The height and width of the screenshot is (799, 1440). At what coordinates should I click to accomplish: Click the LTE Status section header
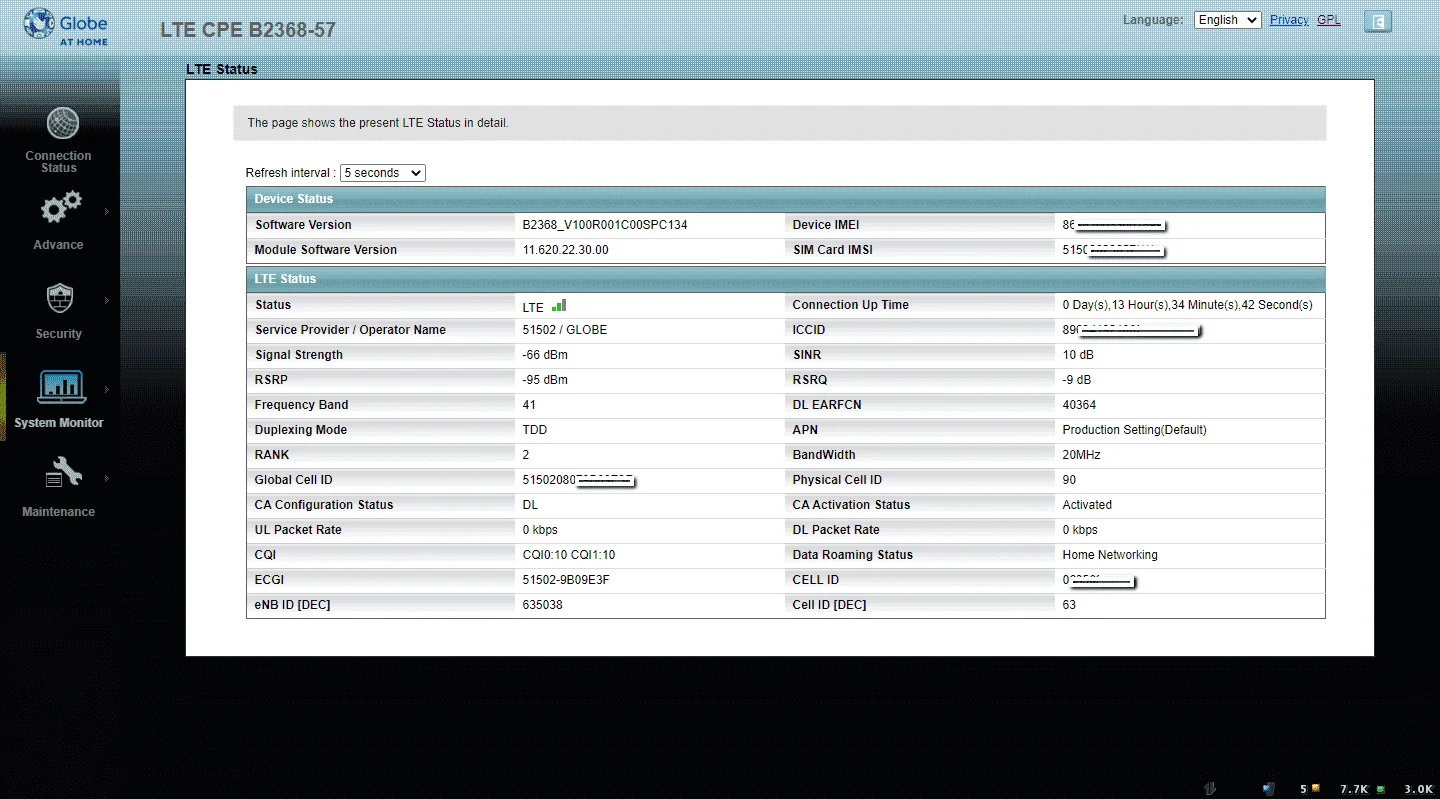click(786, 279)
